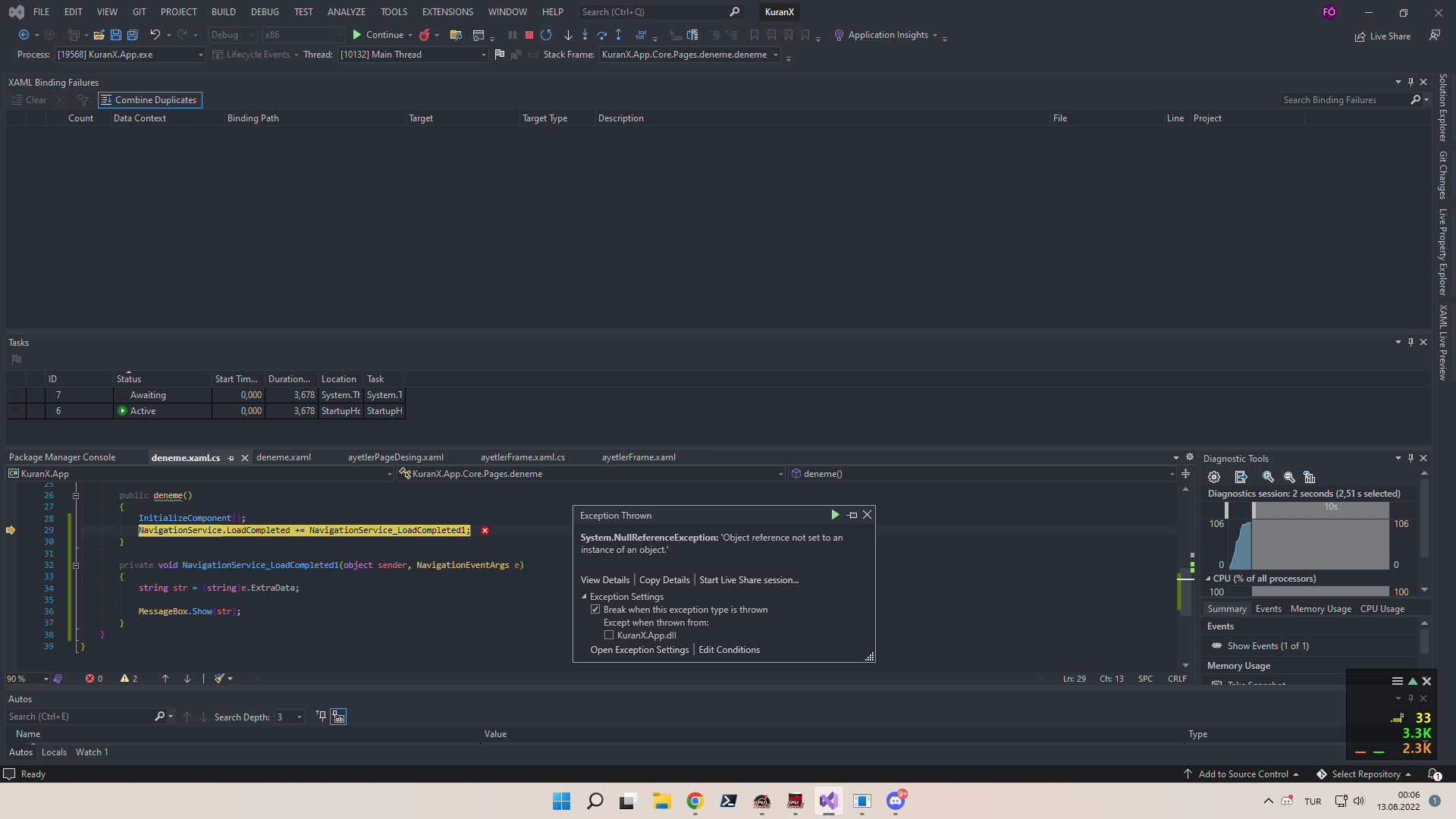Viewport: 1456px width, 819px height.
Task: Click Open Exception Settings link
Action: (x=639, y=650)
